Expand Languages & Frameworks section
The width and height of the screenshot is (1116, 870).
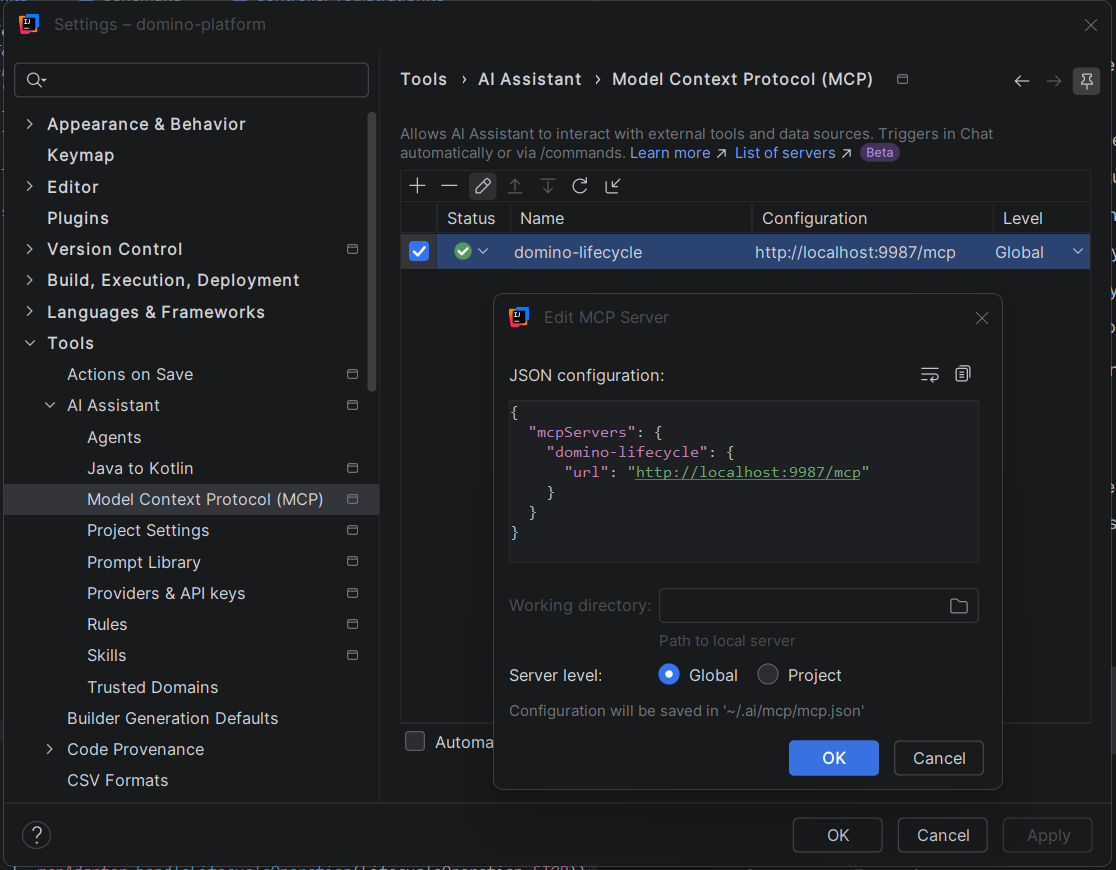[x=29, y=312]
